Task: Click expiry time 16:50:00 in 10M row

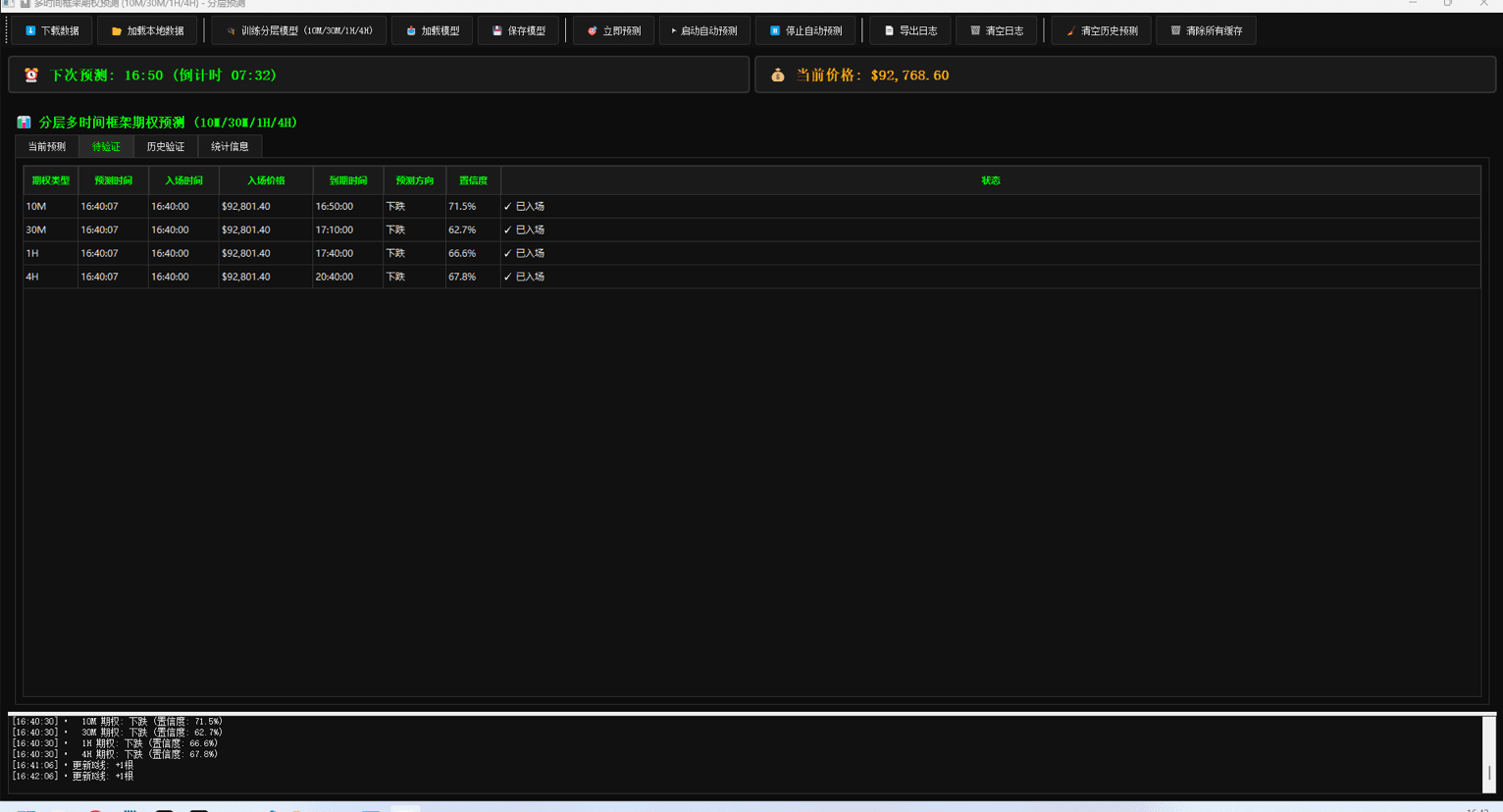Action: point(348,206)
